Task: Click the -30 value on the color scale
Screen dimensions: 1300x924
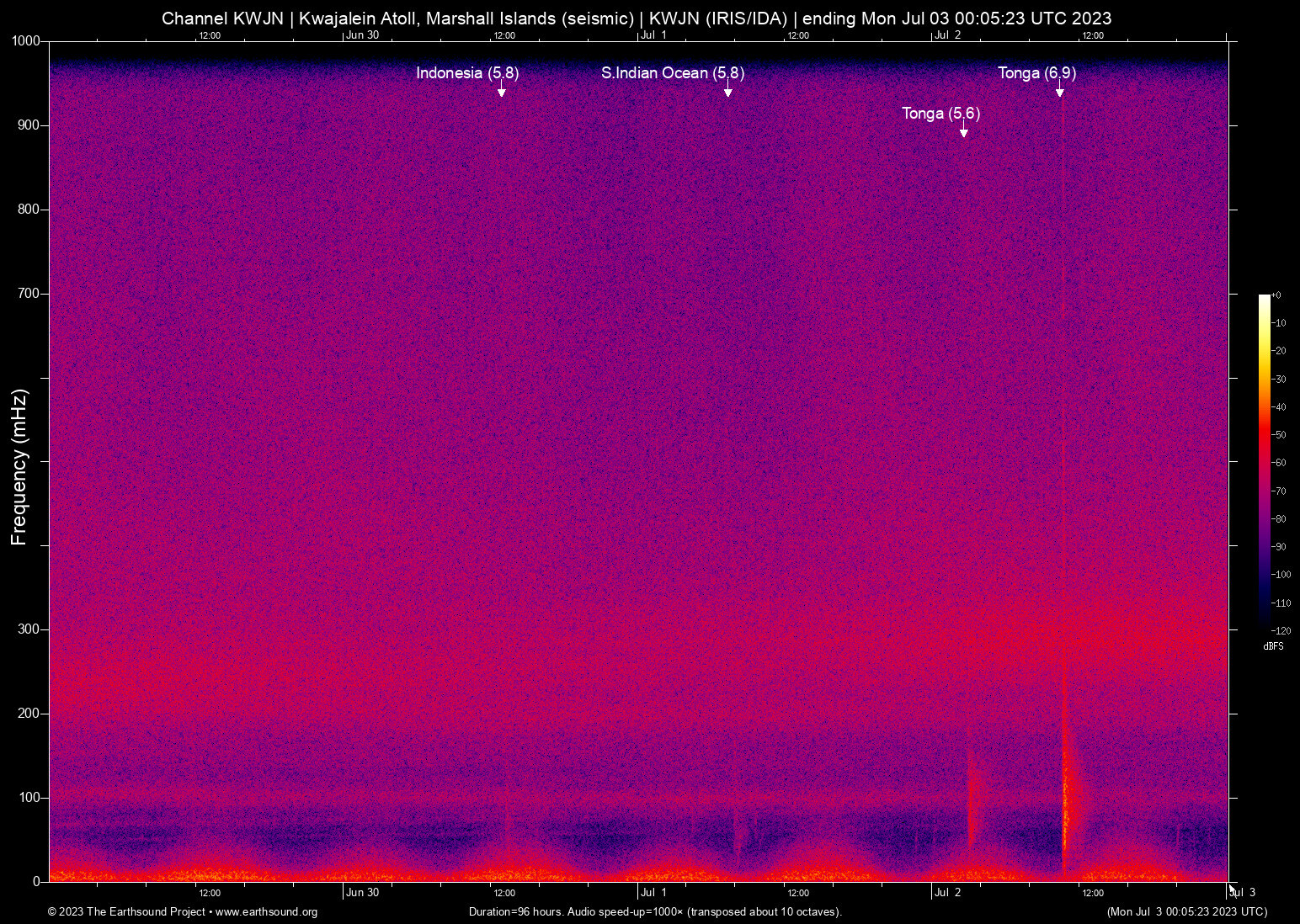Action: click(1279, 380)
